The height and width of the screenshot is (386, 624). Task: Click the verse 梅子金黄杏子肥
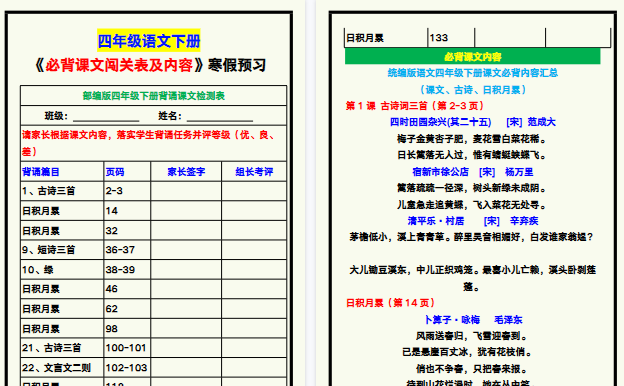point(430,139)
